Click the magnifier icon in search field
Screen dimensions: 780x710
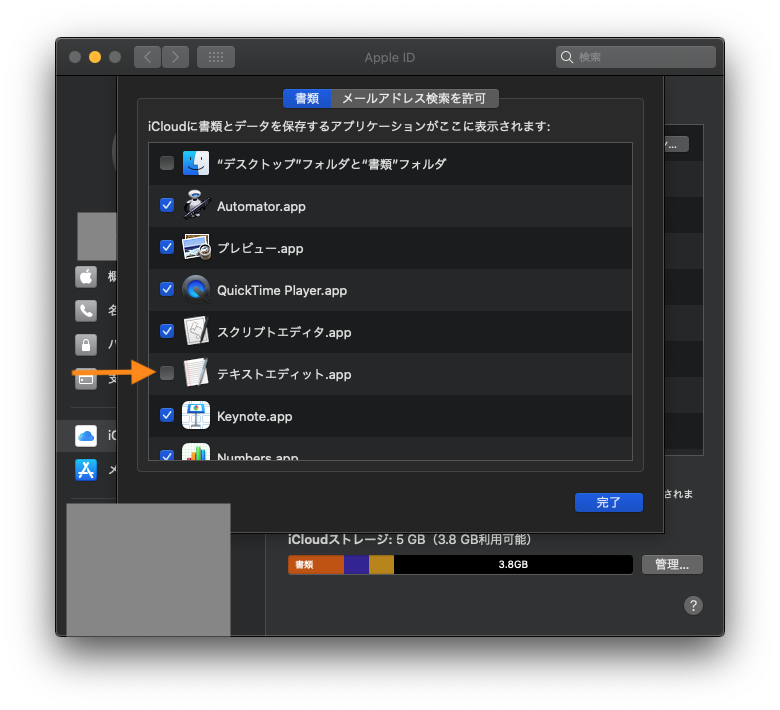pos(567,57)
